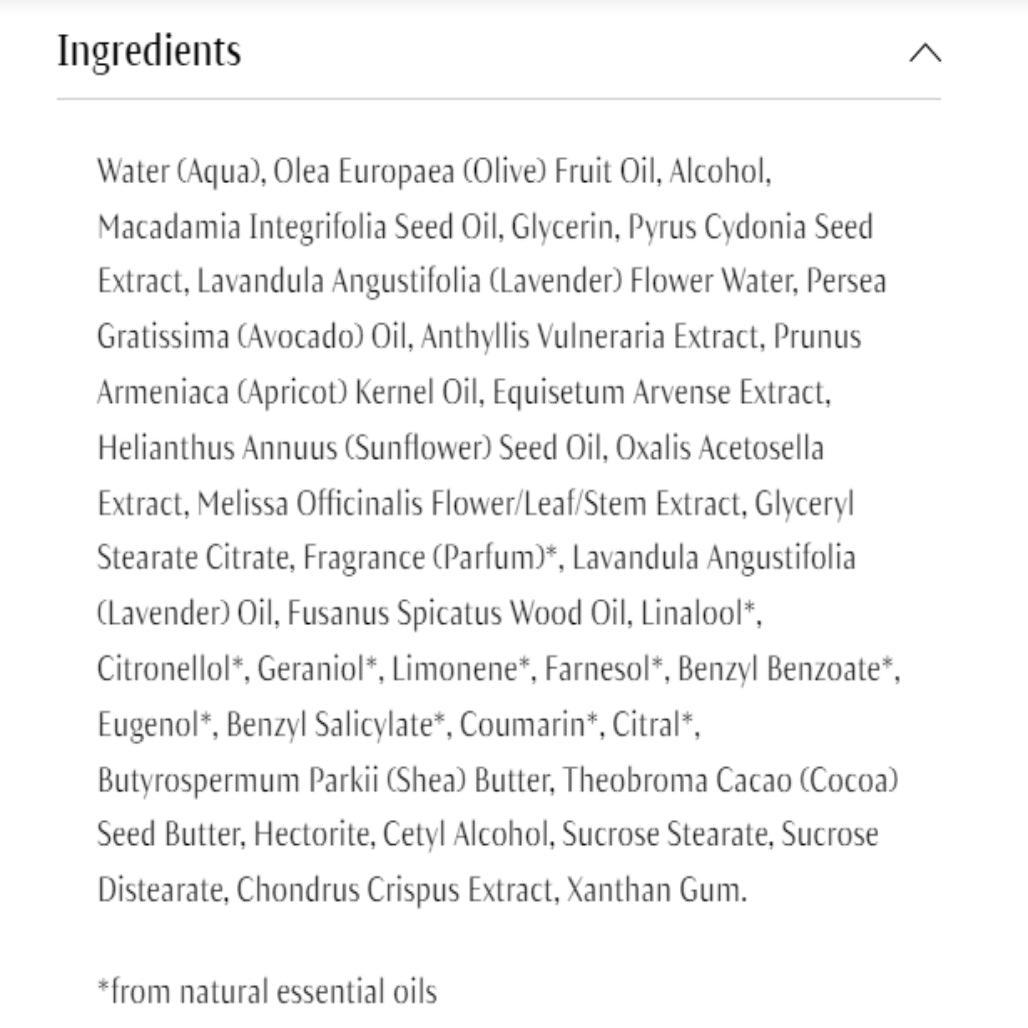Collapse the Ingredients section using the chevron
Viewport: 1028px width, 1028px height.
tap(924, 53)
